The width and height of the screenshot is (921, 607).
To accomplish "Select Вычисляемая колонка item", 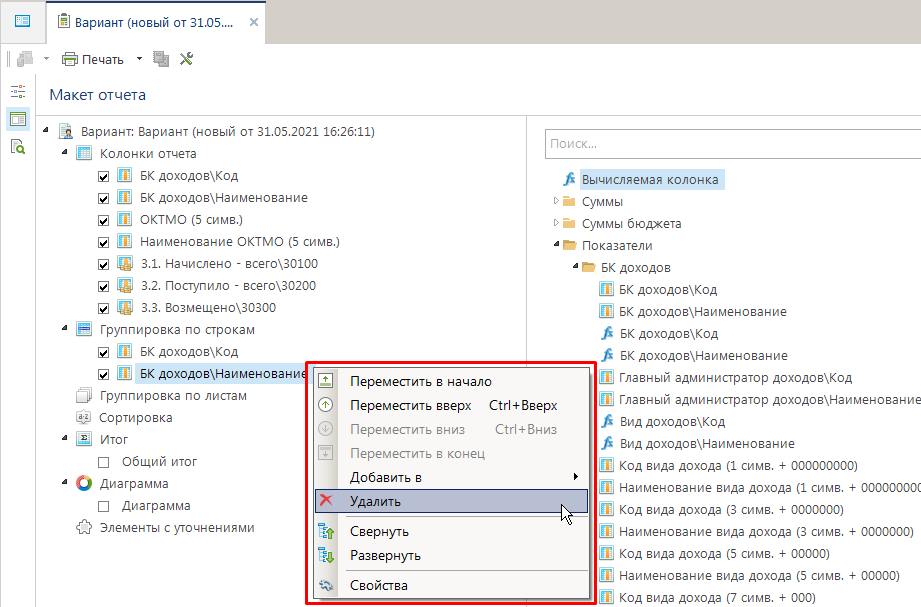I will (650, 180).
